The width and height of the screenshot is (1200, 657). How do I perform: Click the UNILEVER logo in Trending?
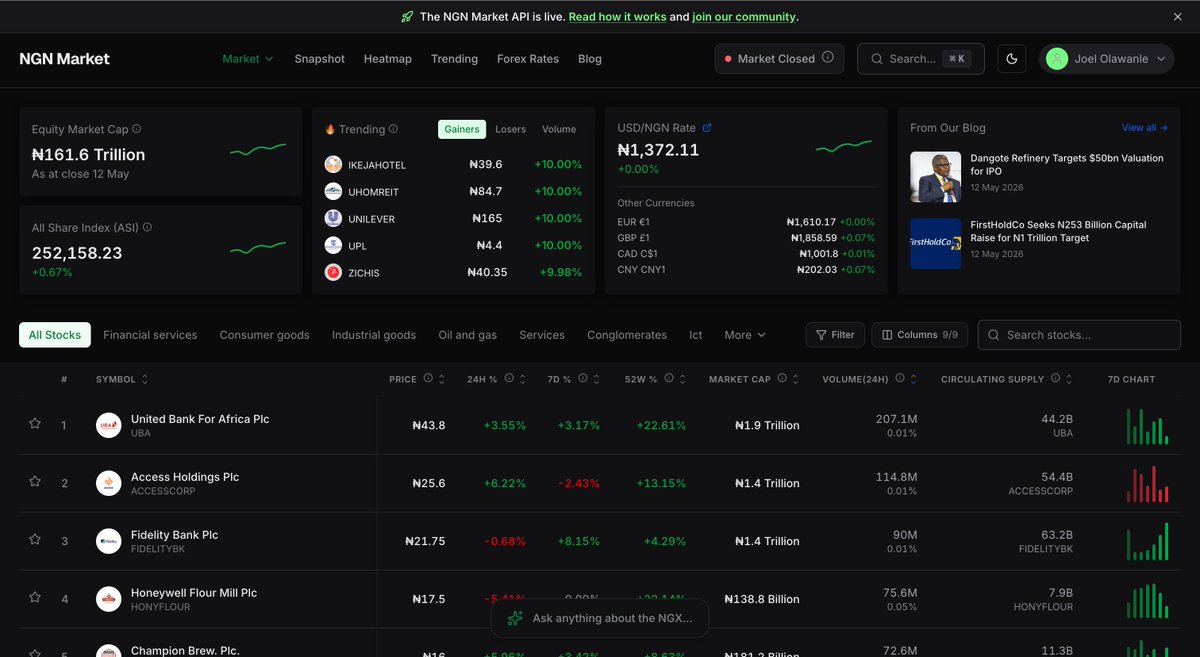(x=333, y=218)
